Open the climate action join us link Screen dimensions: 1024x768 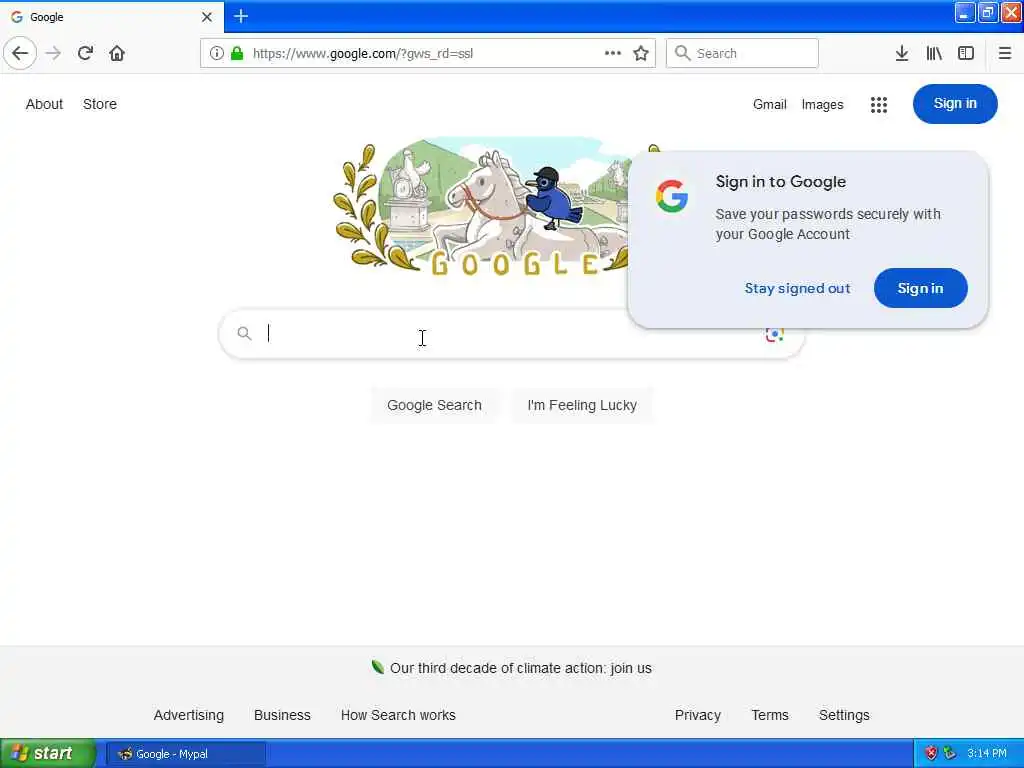coord(520,668)
